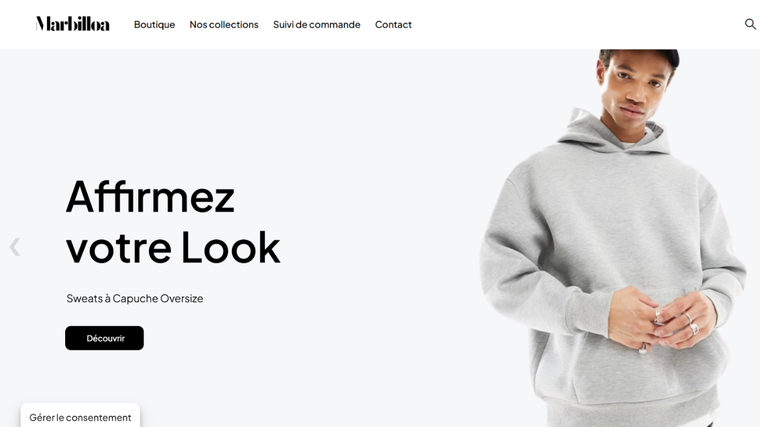This screenshot has height=427, width=760.
Task: Click the votre Look headline line
Action: [x=173, y=248]
